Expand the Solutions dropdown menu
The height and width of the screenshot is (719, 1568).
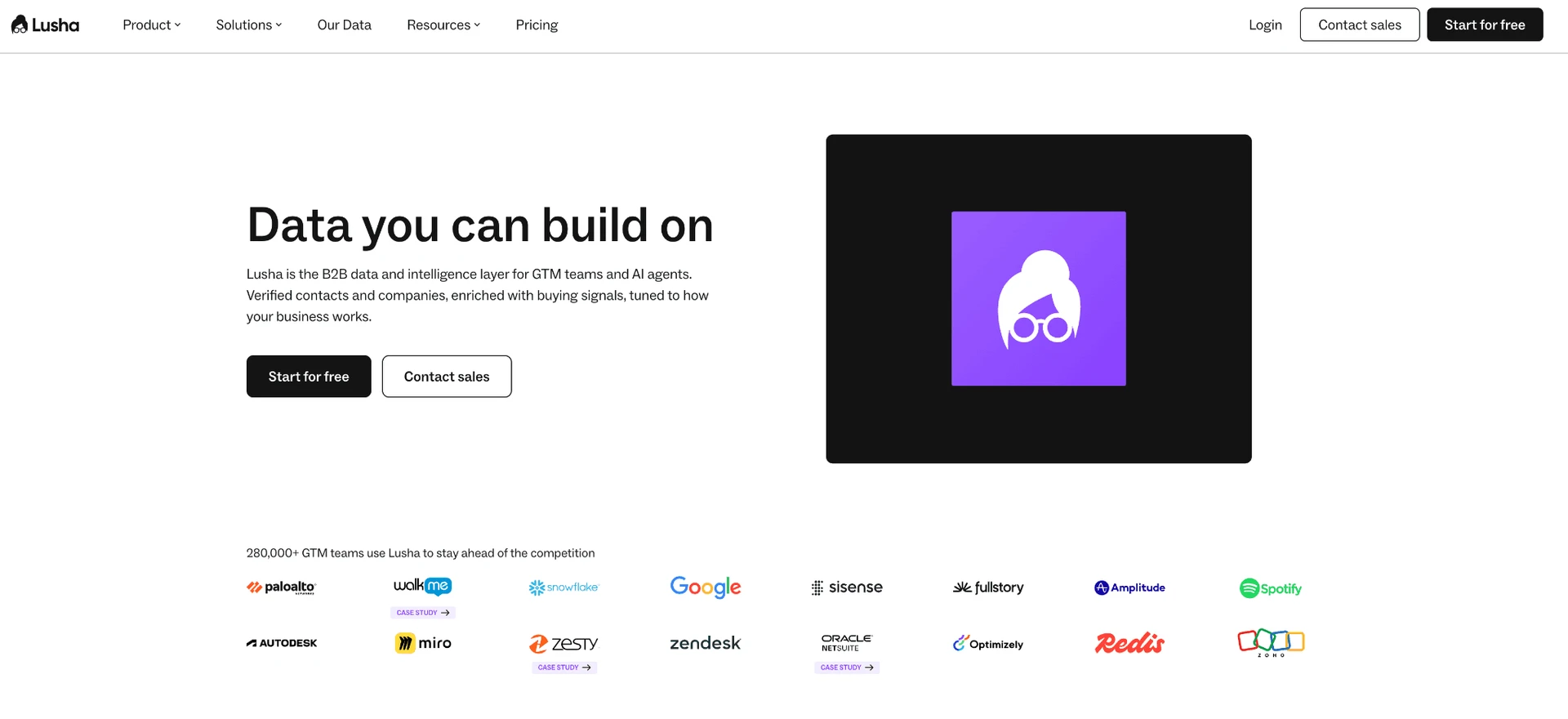pyautogui.click(x=249, y=25)
